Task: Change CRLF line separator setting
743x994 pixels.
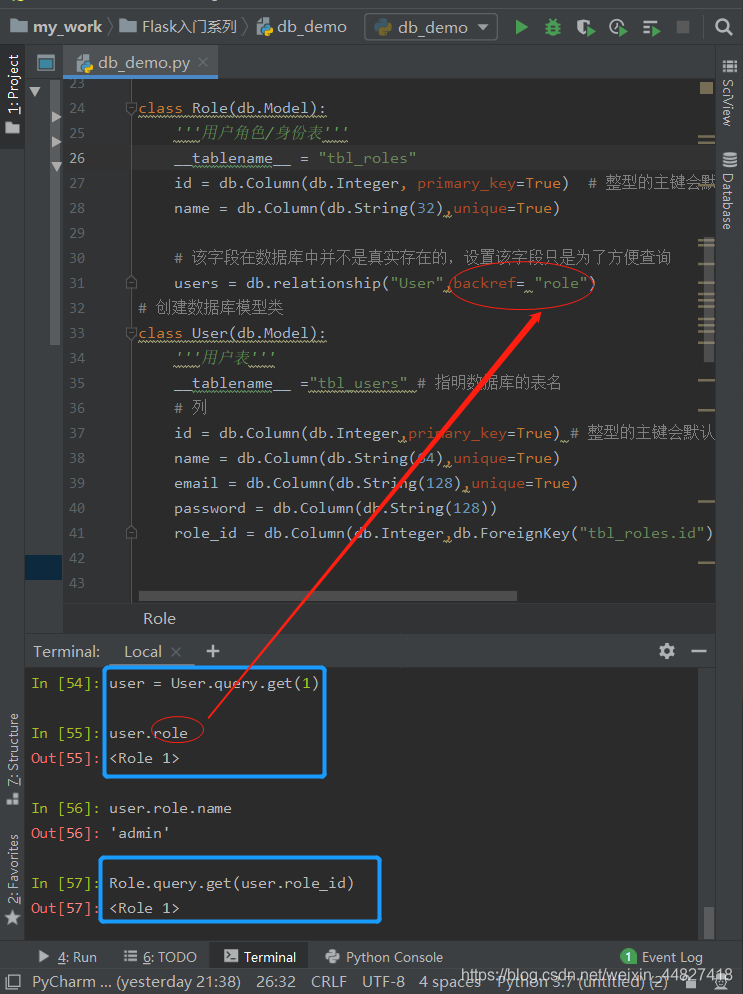Action: (x=328, y=981)
